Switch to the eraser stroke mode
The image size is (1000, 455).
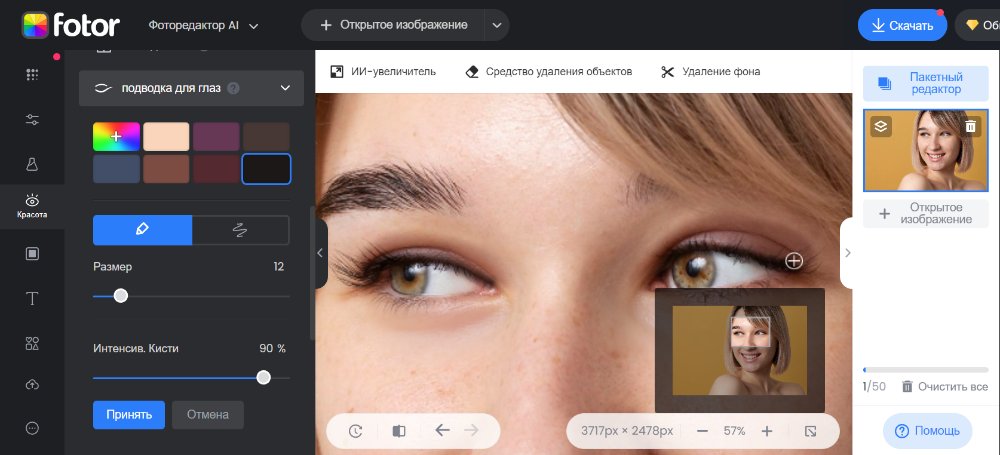tap(240, 230)
